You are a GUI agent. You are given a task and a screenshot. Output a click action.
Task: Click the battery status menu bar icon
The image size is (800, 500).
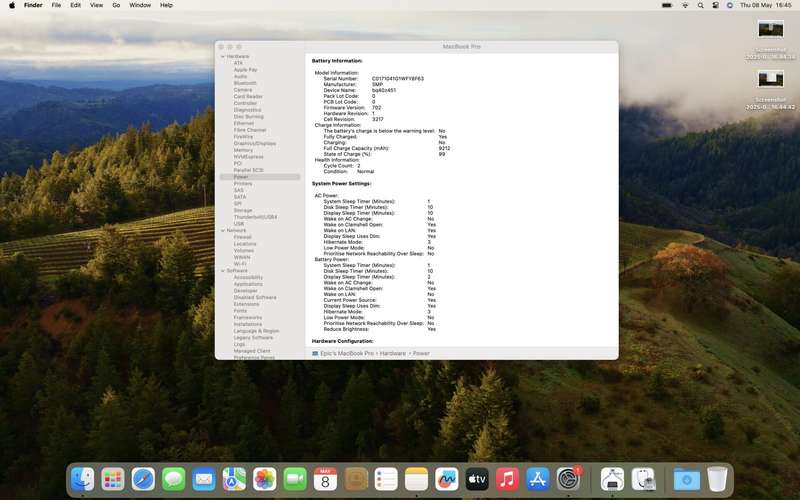pyautogui.click(x=667, y=5)
